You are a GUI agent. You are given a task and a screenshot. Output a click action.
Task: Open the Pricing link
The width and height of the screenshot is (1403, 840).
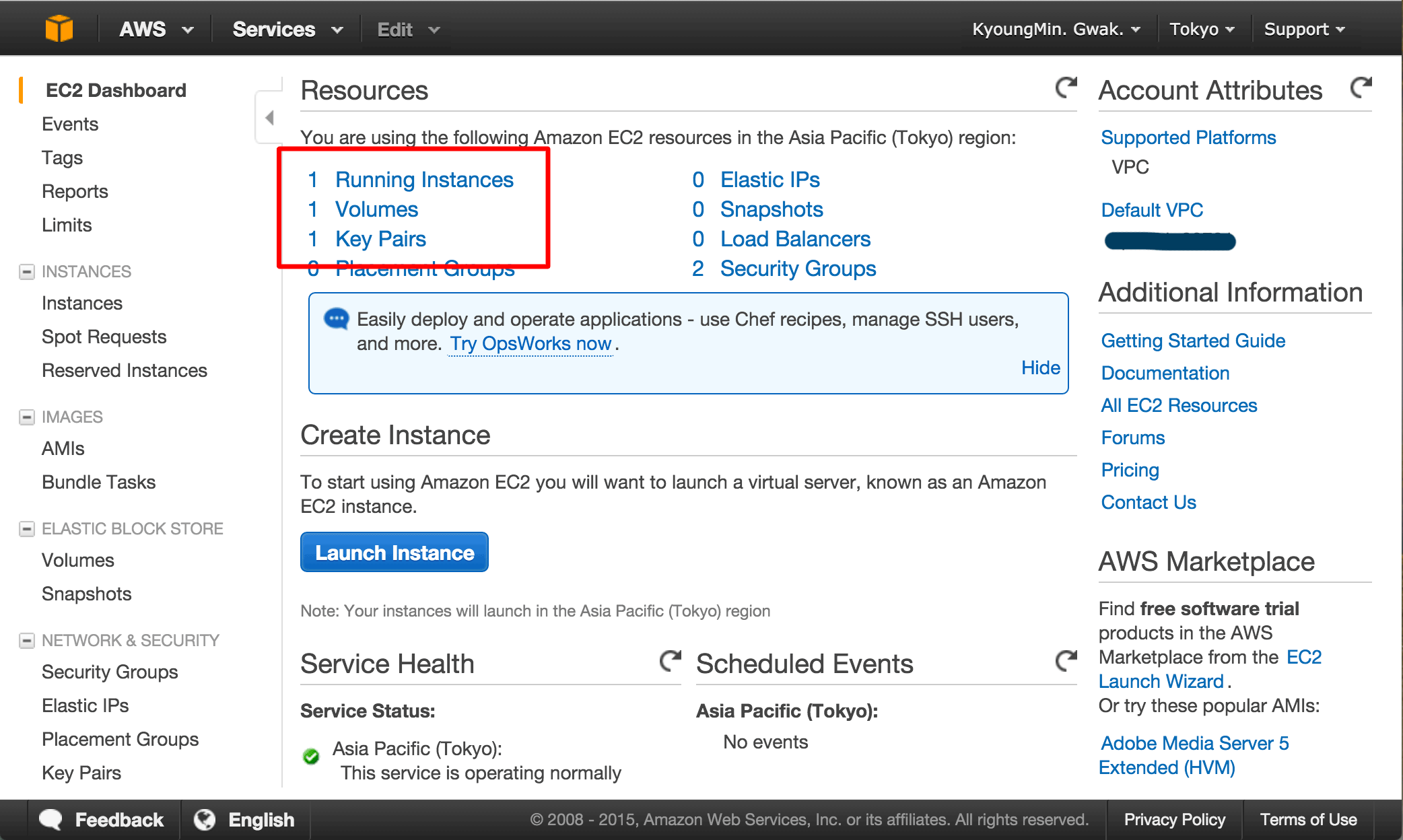1130,470
